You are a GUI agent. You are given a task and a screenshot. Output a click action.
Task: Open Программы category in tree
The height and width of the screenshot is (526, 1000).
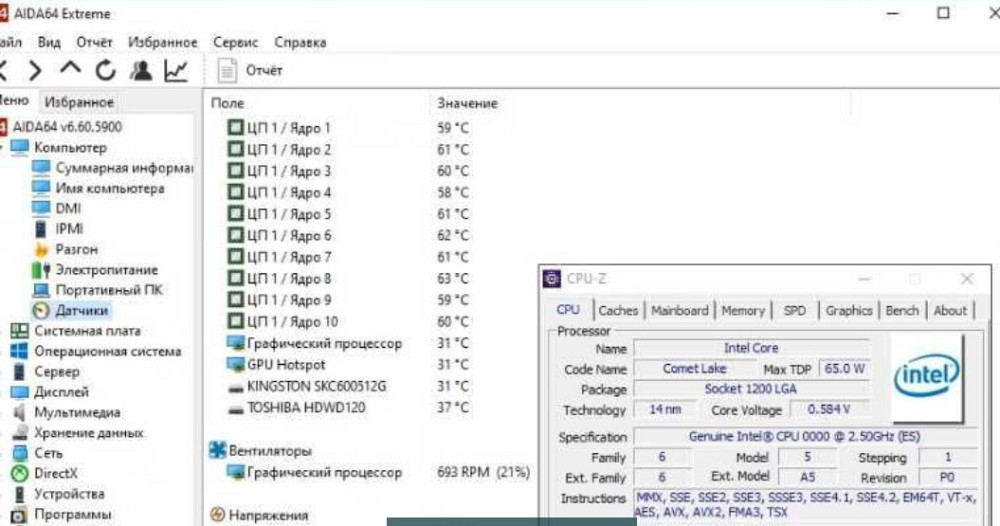[73, 514]
